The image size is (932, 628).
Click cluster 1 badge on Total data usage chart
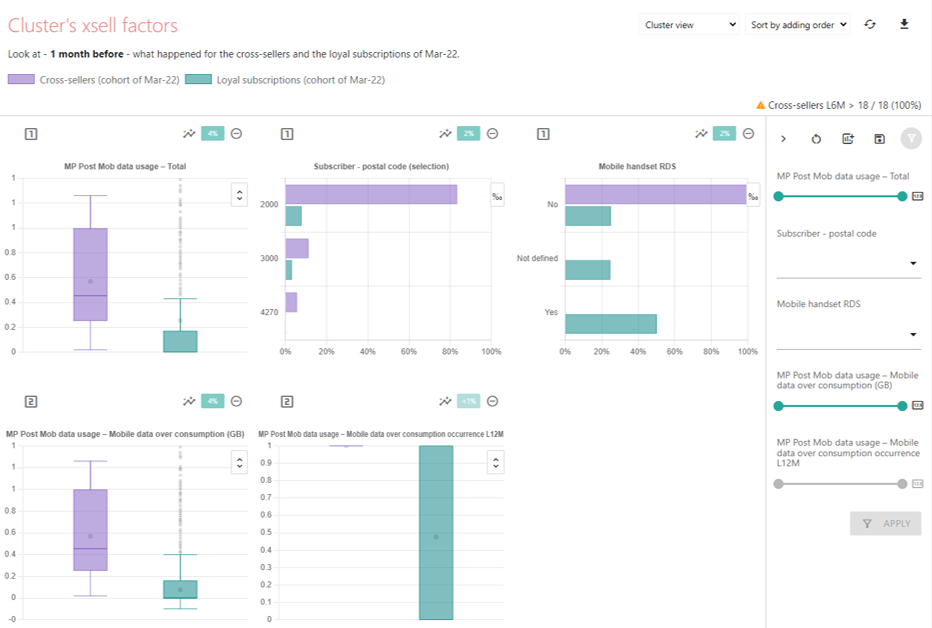pos(31,134)
